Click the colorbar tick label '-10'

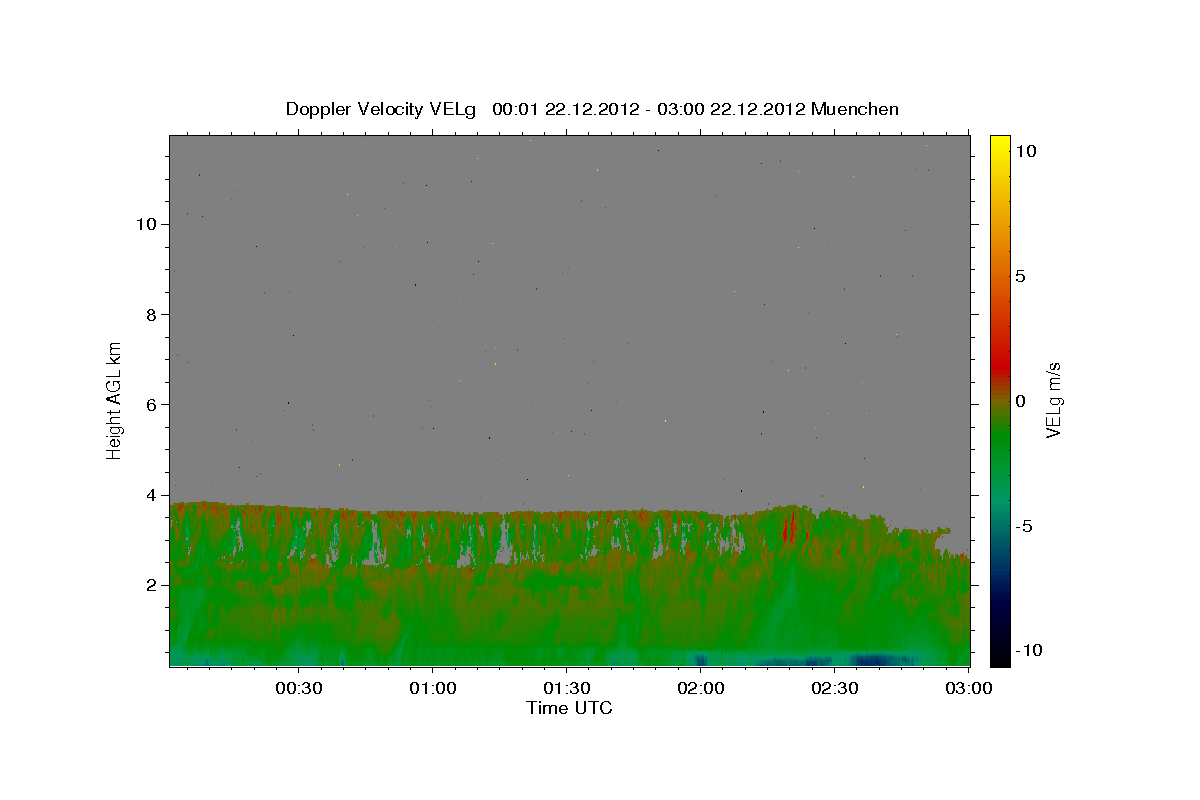tap(1029, 651)
